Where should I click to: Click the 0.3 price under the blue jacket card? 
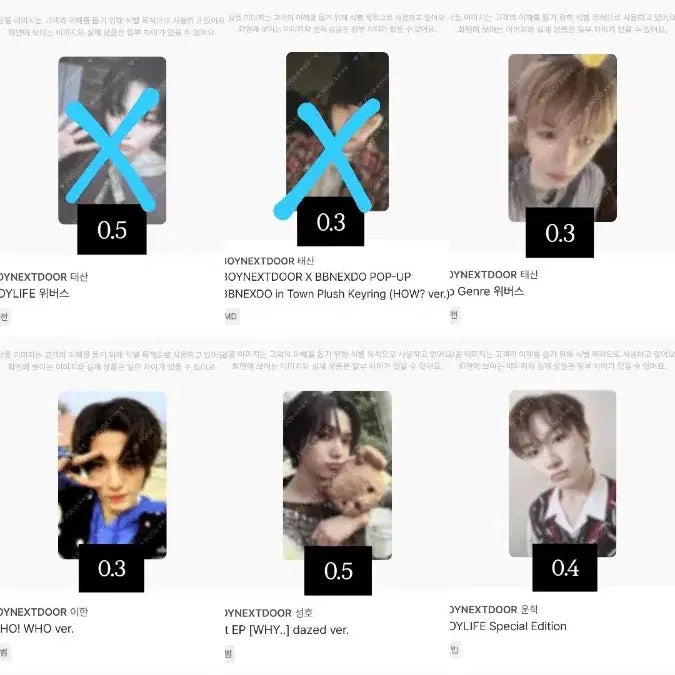point(111,568)
